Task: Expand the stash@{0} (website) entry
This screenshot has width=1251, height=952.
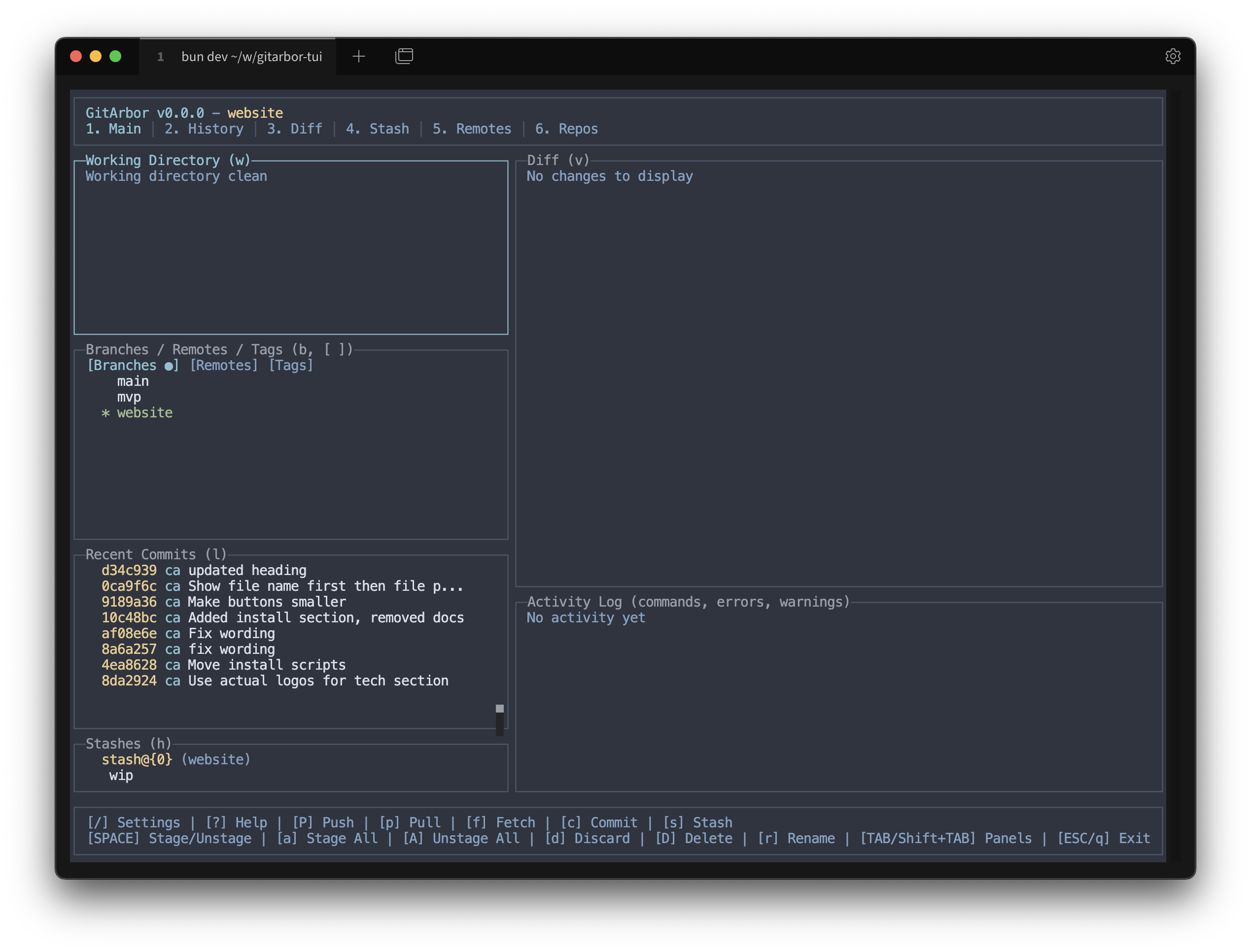Action: [175, 759]
